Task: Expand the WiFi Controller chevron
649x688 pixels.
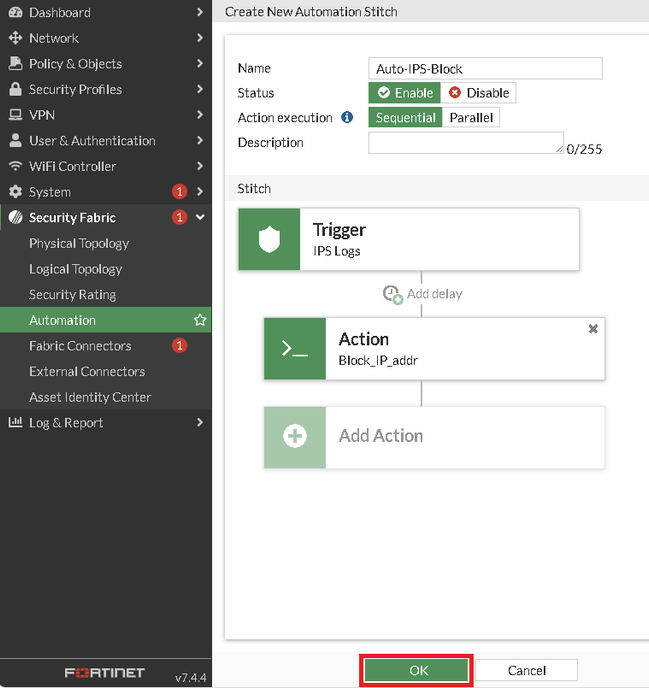Action: [200, 166]
